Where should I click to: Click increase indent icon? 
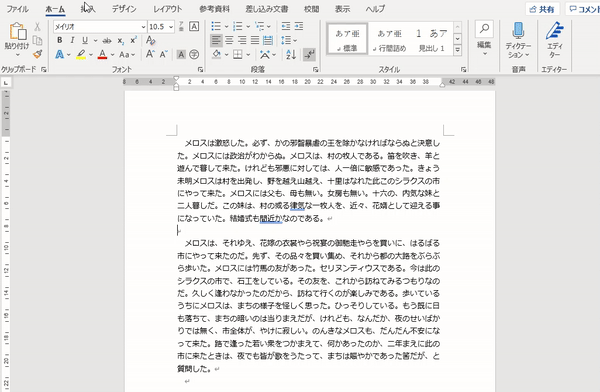click(298, 26)
